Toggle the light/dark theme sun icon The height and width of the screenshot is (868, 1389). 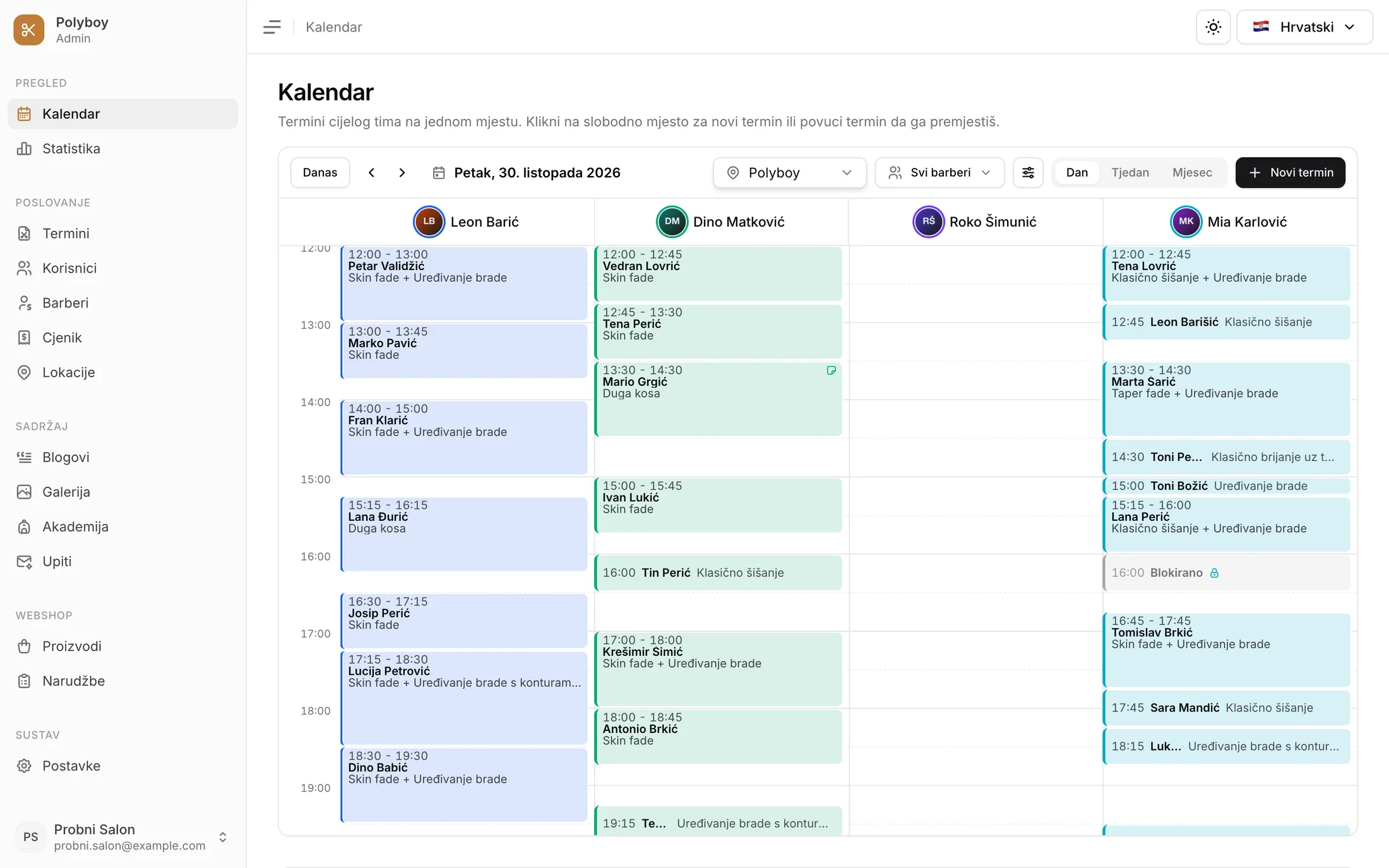(x=1213, y=27)
